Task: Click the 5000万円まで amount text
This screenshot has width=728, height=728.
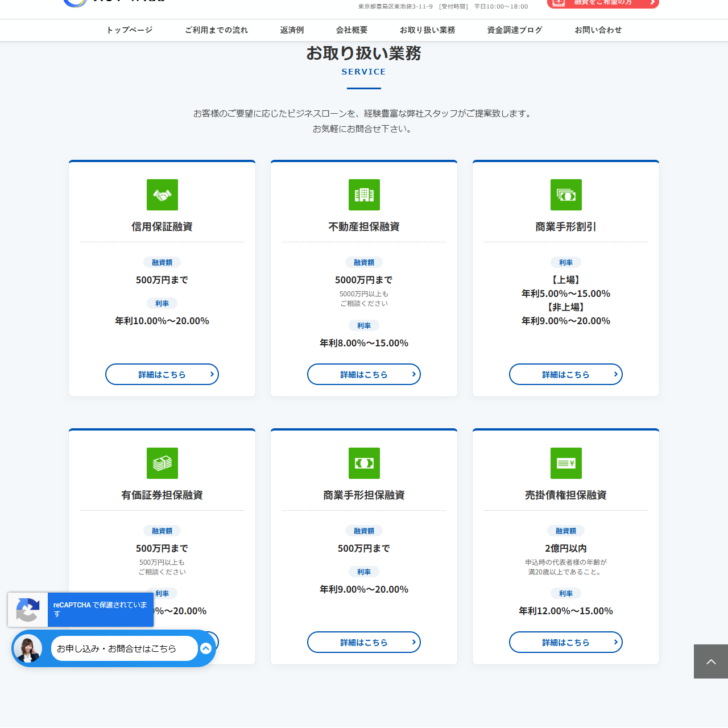Action: (364, 280)
